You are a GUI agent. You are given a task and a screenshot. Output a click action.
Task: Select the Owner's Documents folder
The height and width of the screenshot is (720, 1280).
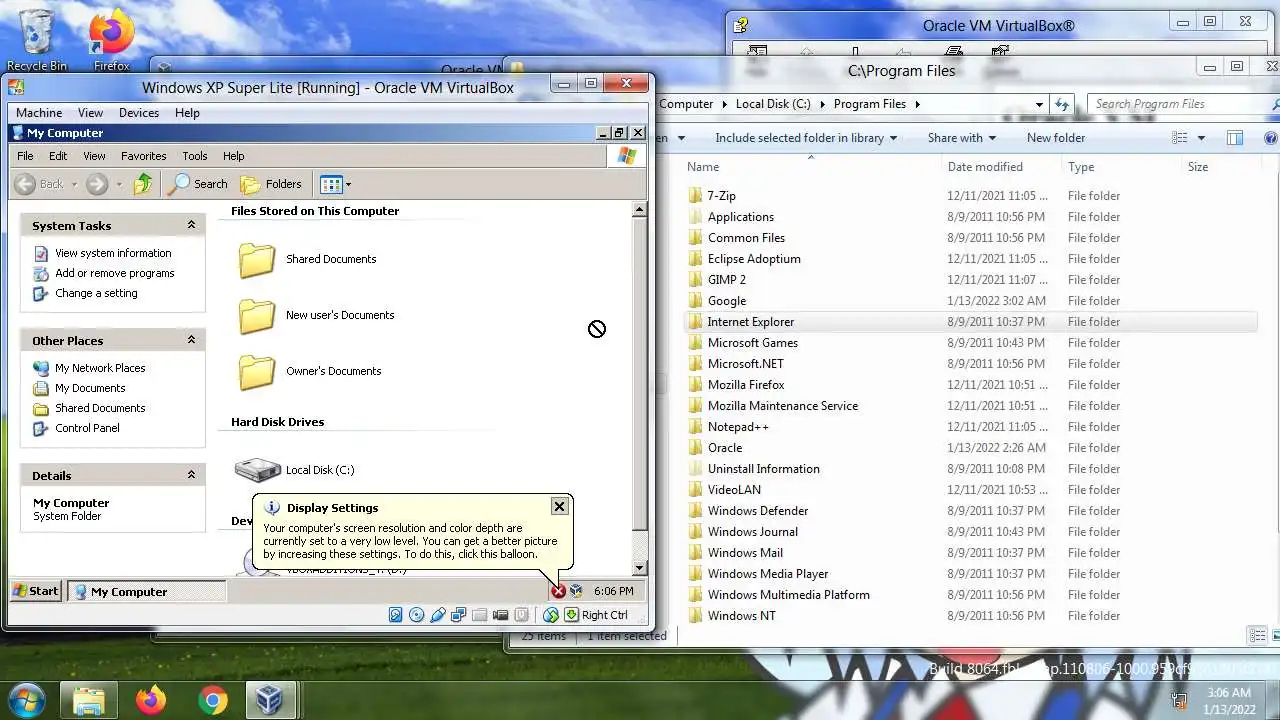coord(310,371)
